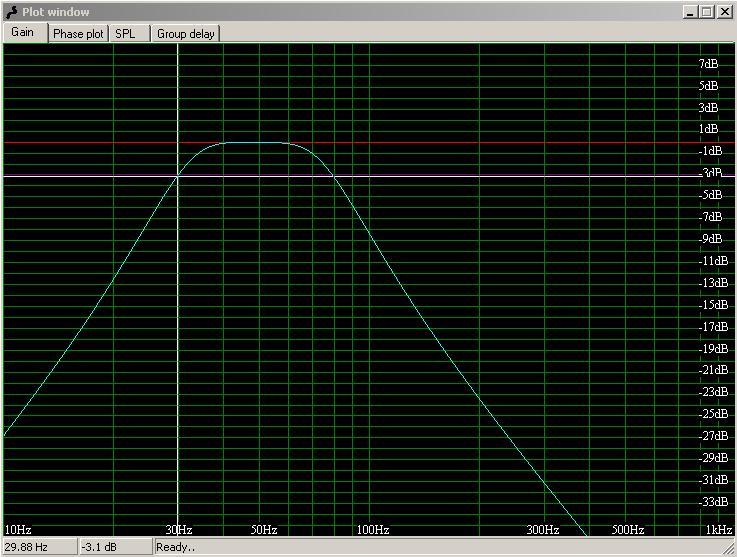
Task: Click the -31dB scale label
Action: tap(713, 479)
